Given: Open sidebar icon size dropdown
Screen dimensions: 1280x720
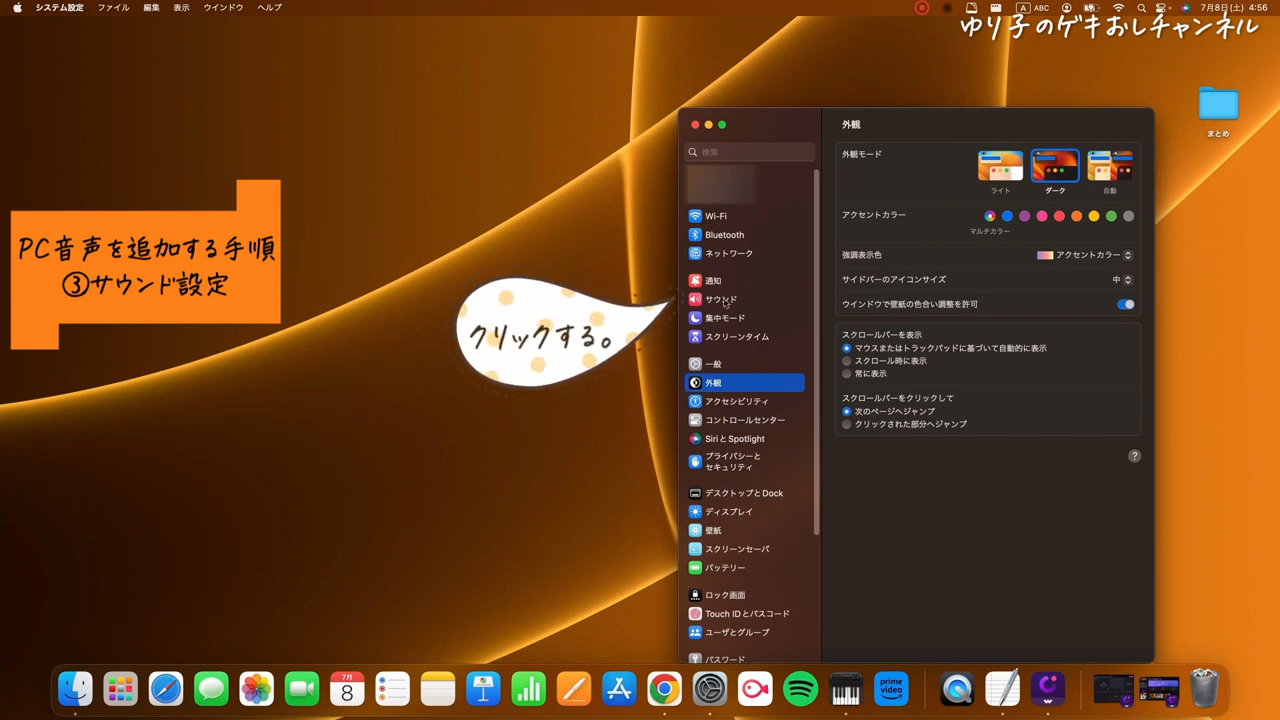Looking at the screenshot, I should point(1122,280).
